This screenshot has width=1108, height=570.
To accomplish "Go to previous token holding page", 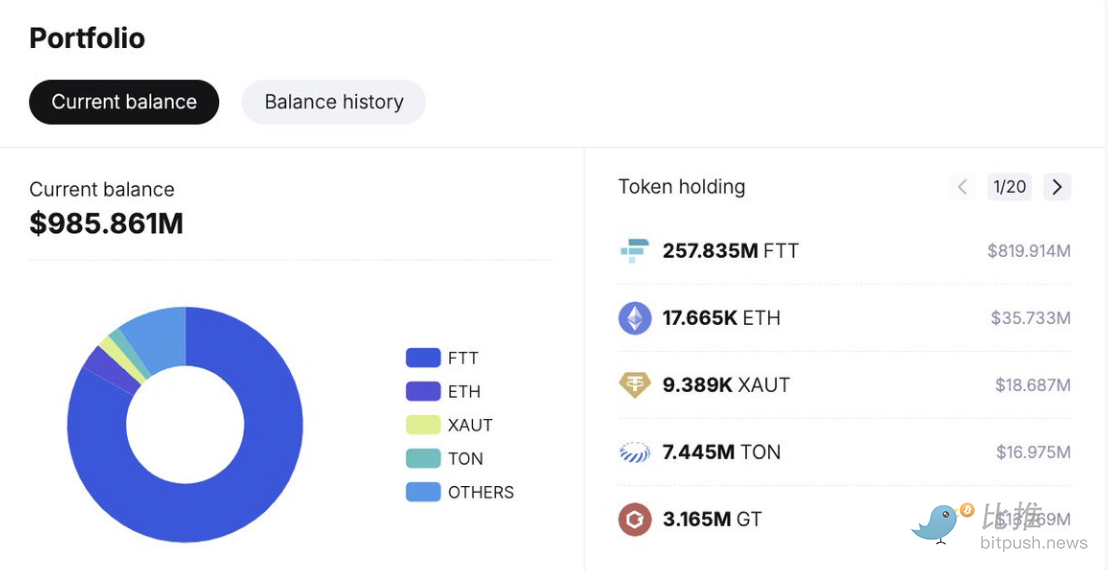I will pyautogui.click(x=962, y=187).
